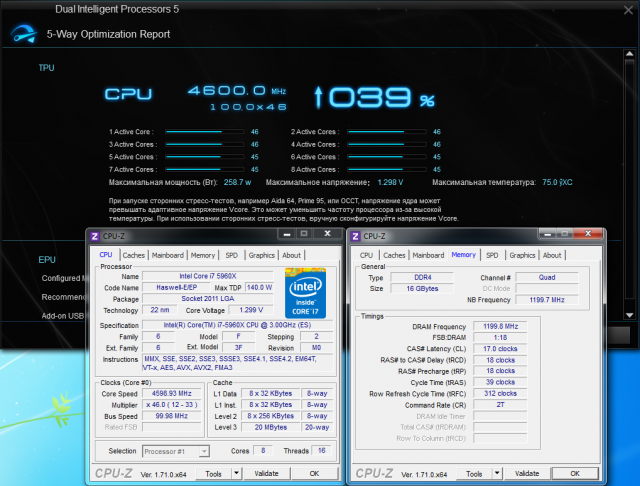Click the report vertical scrollbar thumb
The width and height of the screenshot is (640, 486).
pos(629,178)
